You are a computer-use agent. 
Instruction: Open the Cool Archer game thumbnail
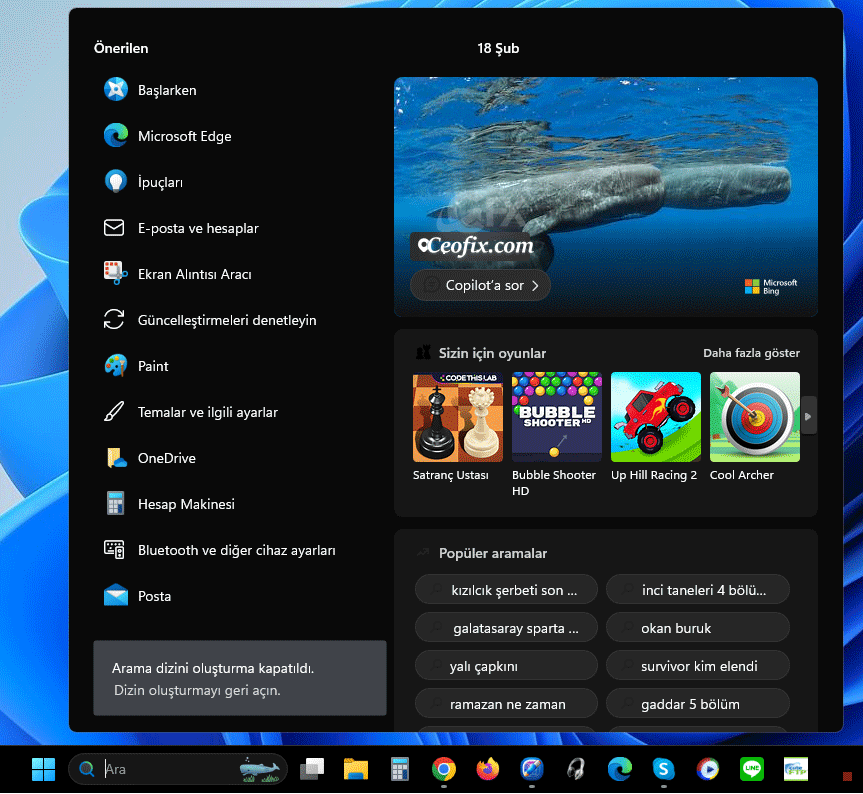(x=755, y=417)
